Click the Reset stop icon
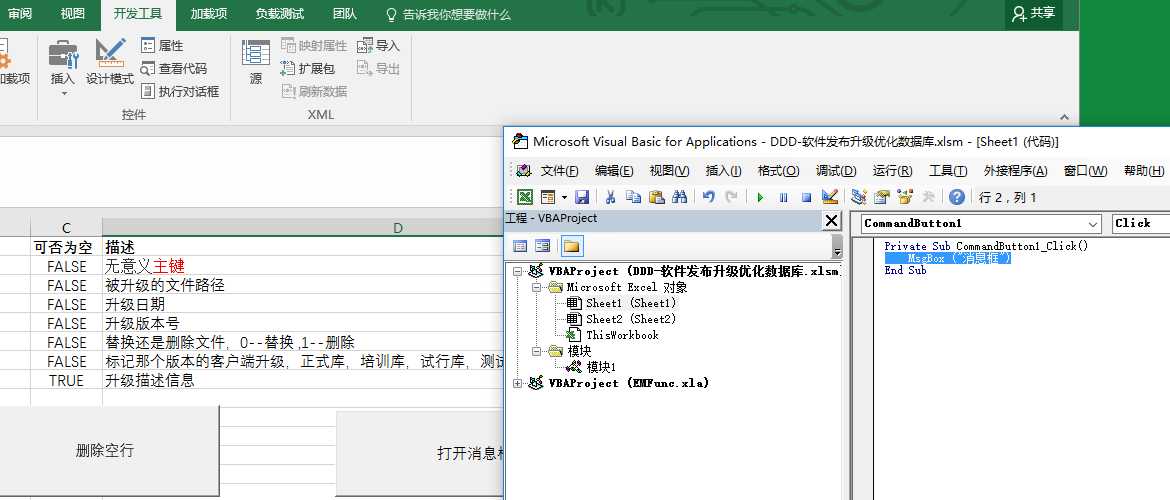The width and height of the screenshot is (1170, 500). tap(806, 197)
